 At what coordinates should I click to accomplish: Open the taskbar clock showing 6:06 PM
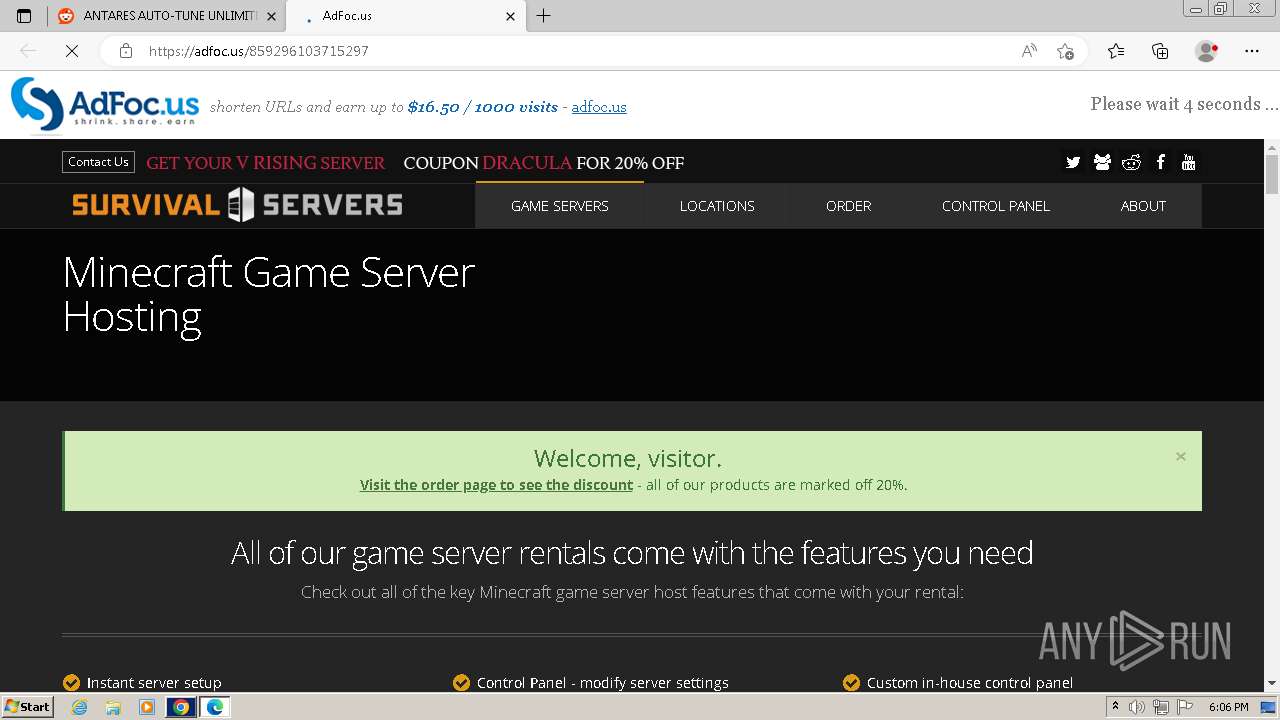(x=1229, y=707)
